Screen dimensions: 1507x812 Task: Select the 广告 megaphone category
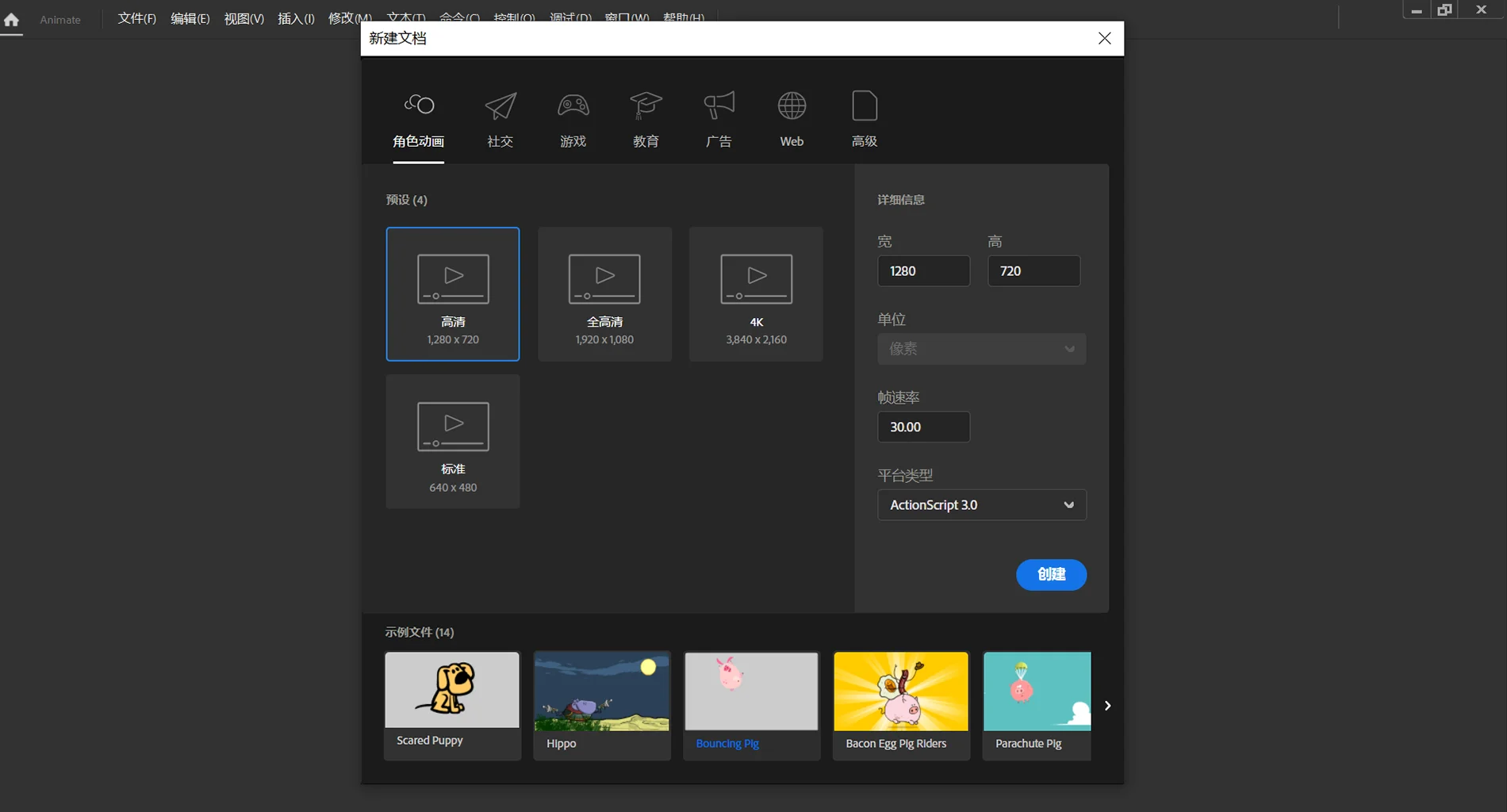pyautogui.click(x=719, y=105)
